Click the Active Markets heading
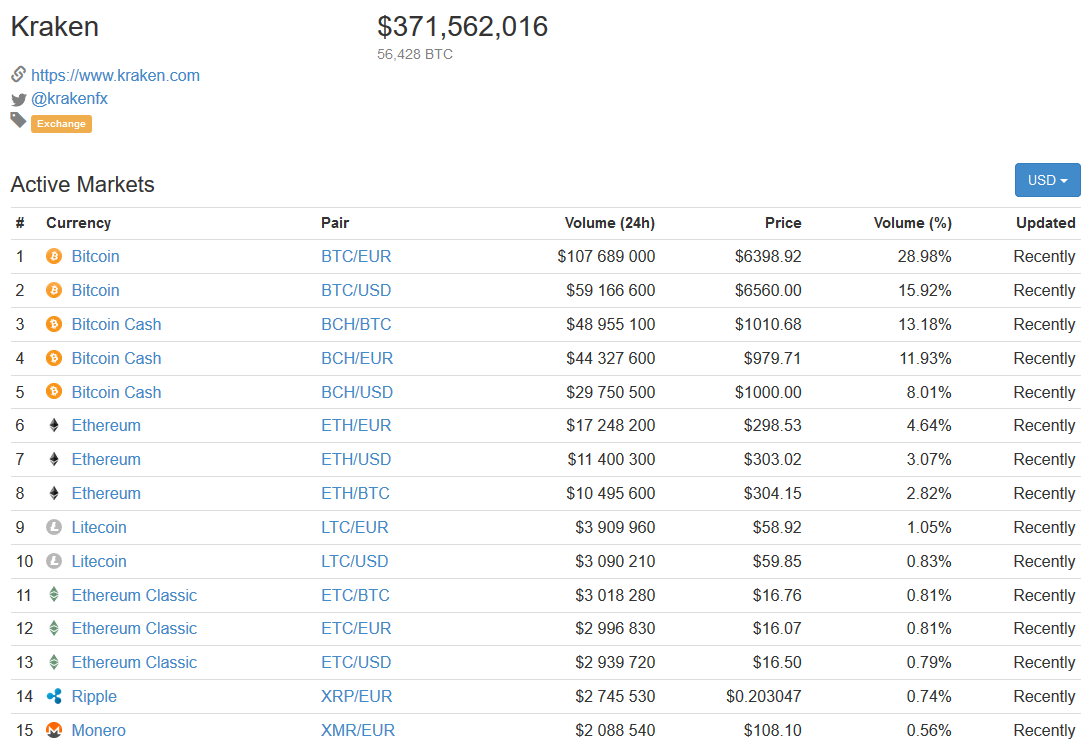This screenshot has width=1090, height=744. pyautogui.click(x=83, y=184)
